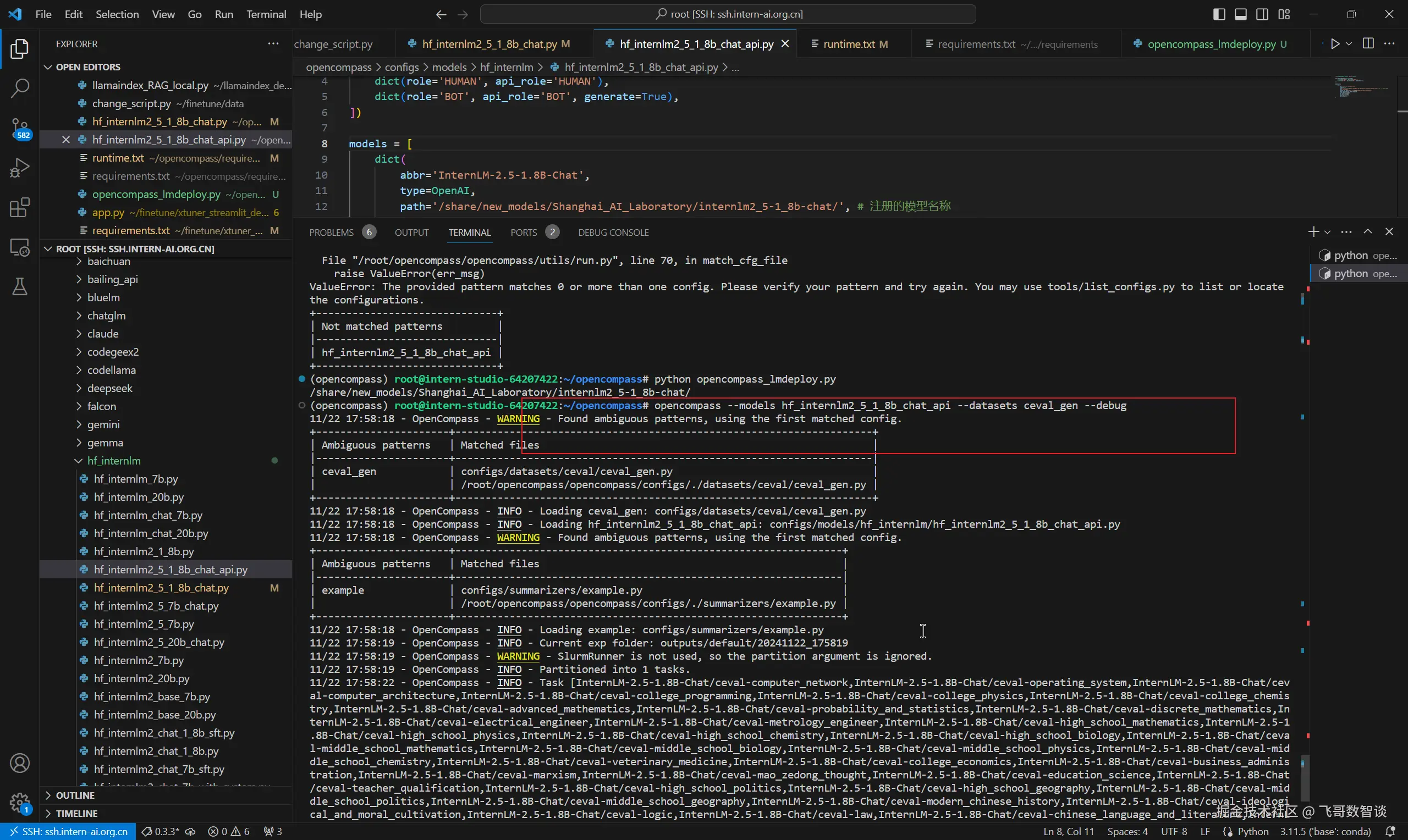Toggle Secondary Side Bar visibility
The image size is (1408, 840).
coord(1262,14)
